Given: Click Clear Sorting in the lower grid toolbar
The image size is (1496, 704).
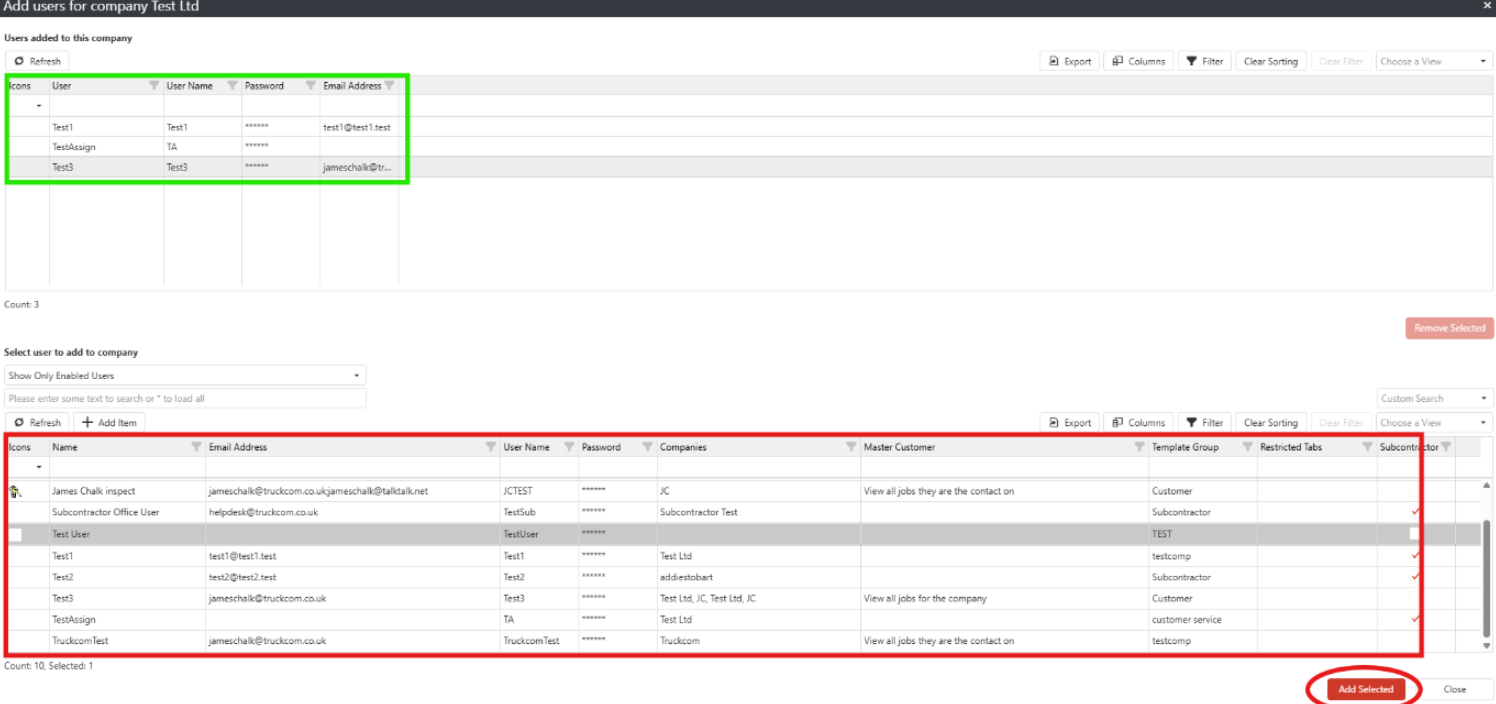Looking at the screenshot, I should (1270, 423).
